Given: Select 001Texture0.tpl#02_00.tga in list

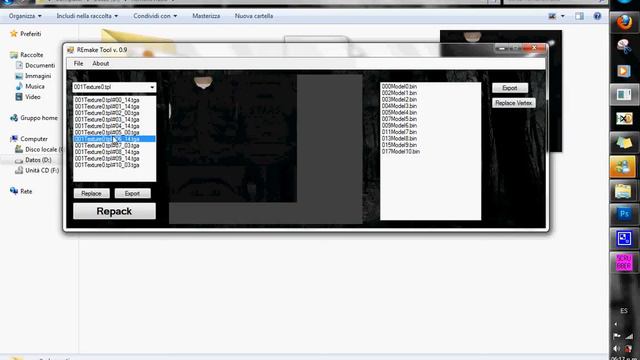Looking at the screenshot, I should [x=107, y=113].
